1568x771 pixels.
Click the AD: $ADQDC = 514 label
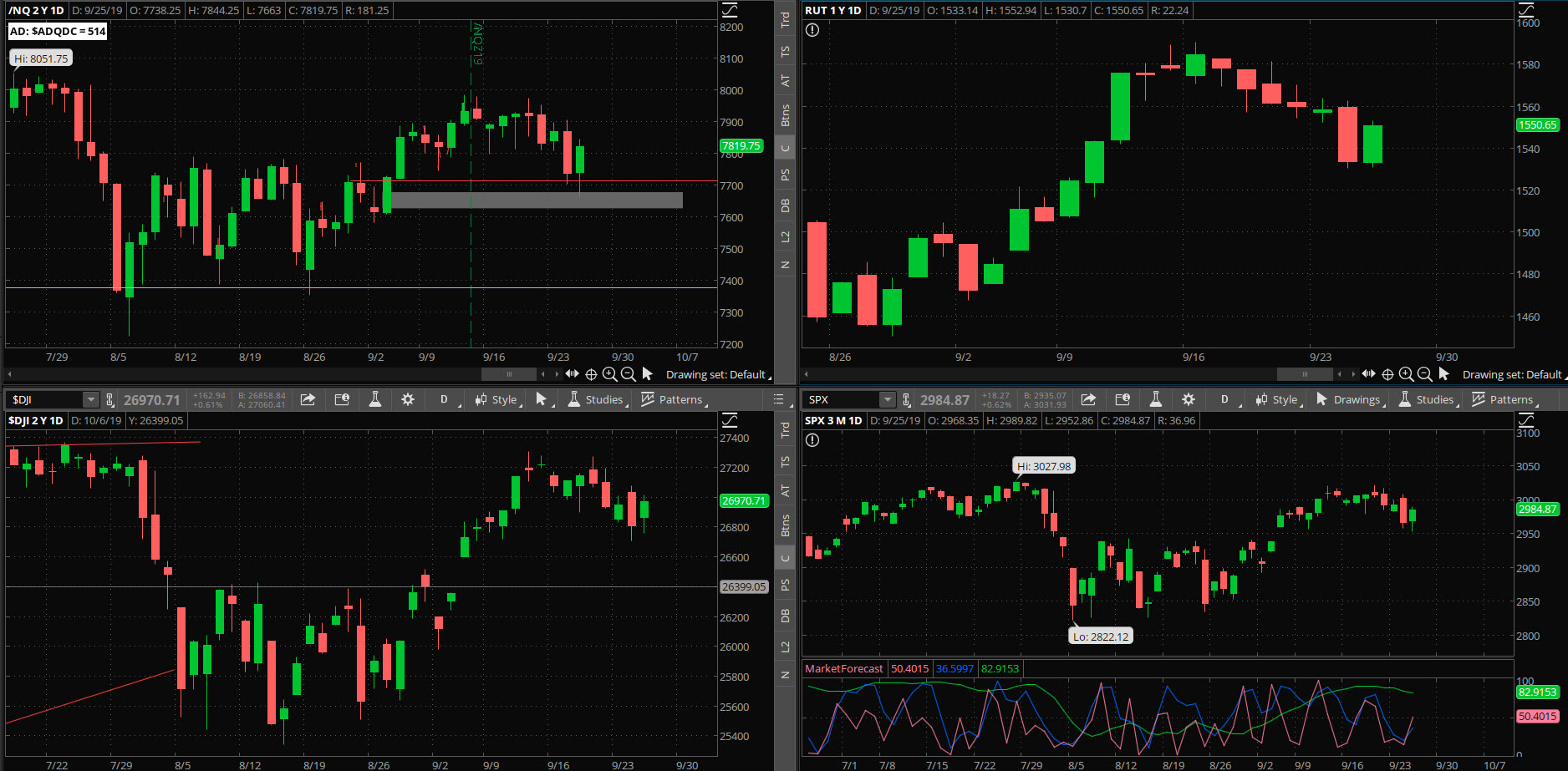58,31
